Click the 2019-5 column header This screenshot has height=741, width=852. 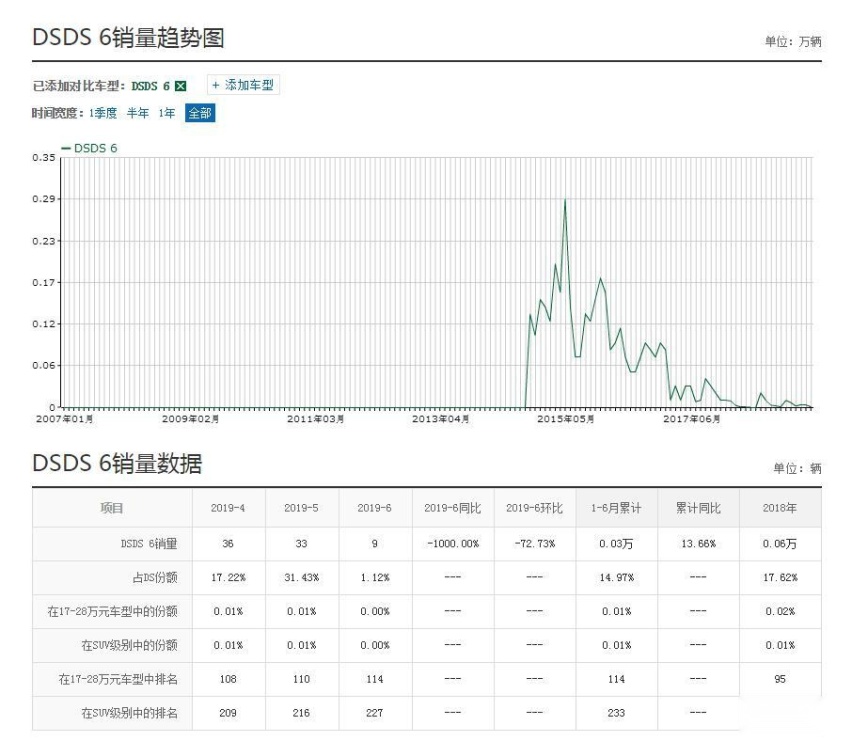coord(301,508)
